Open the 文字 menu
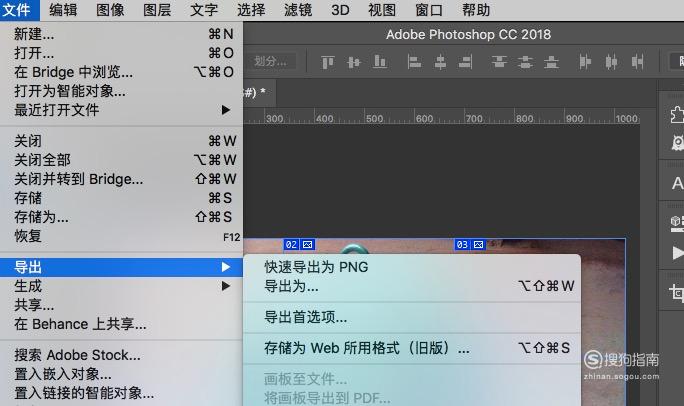Viewport: 684px width, 406px height. [204, 10]
